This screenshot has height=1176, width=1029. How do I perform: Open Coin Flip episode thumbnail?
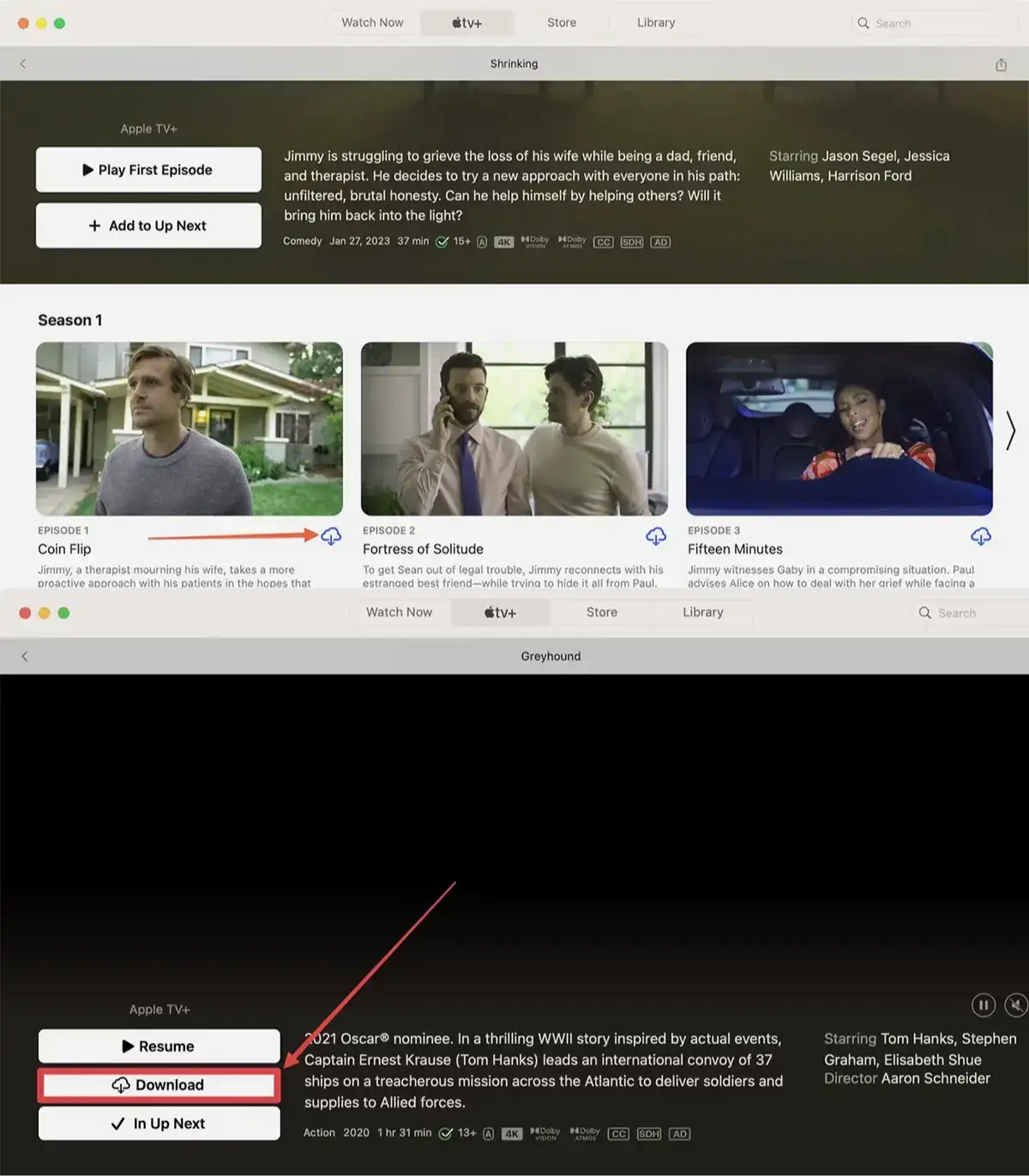click(x=190, y=429)
